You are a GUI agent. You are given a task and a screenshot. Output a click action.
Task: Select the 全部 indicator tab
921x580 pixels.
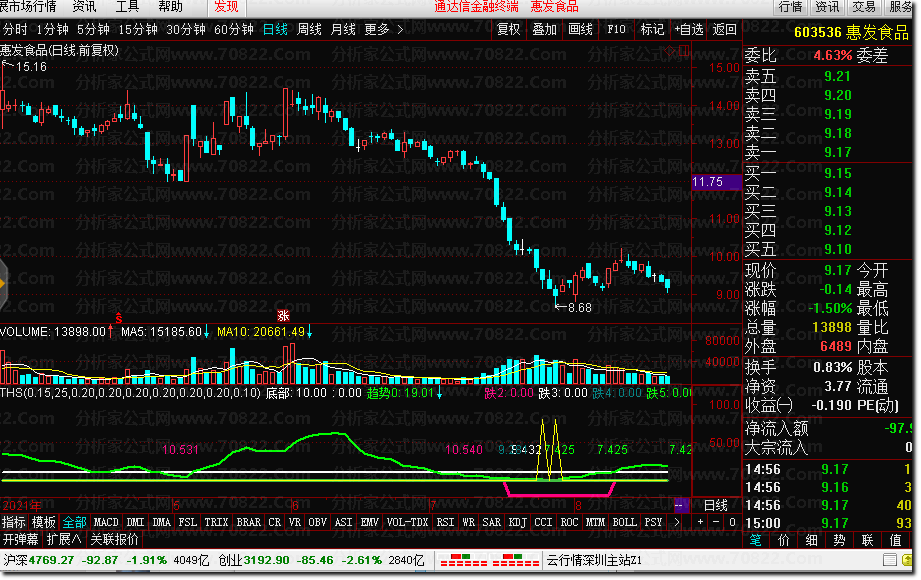(x=75, y=522)
